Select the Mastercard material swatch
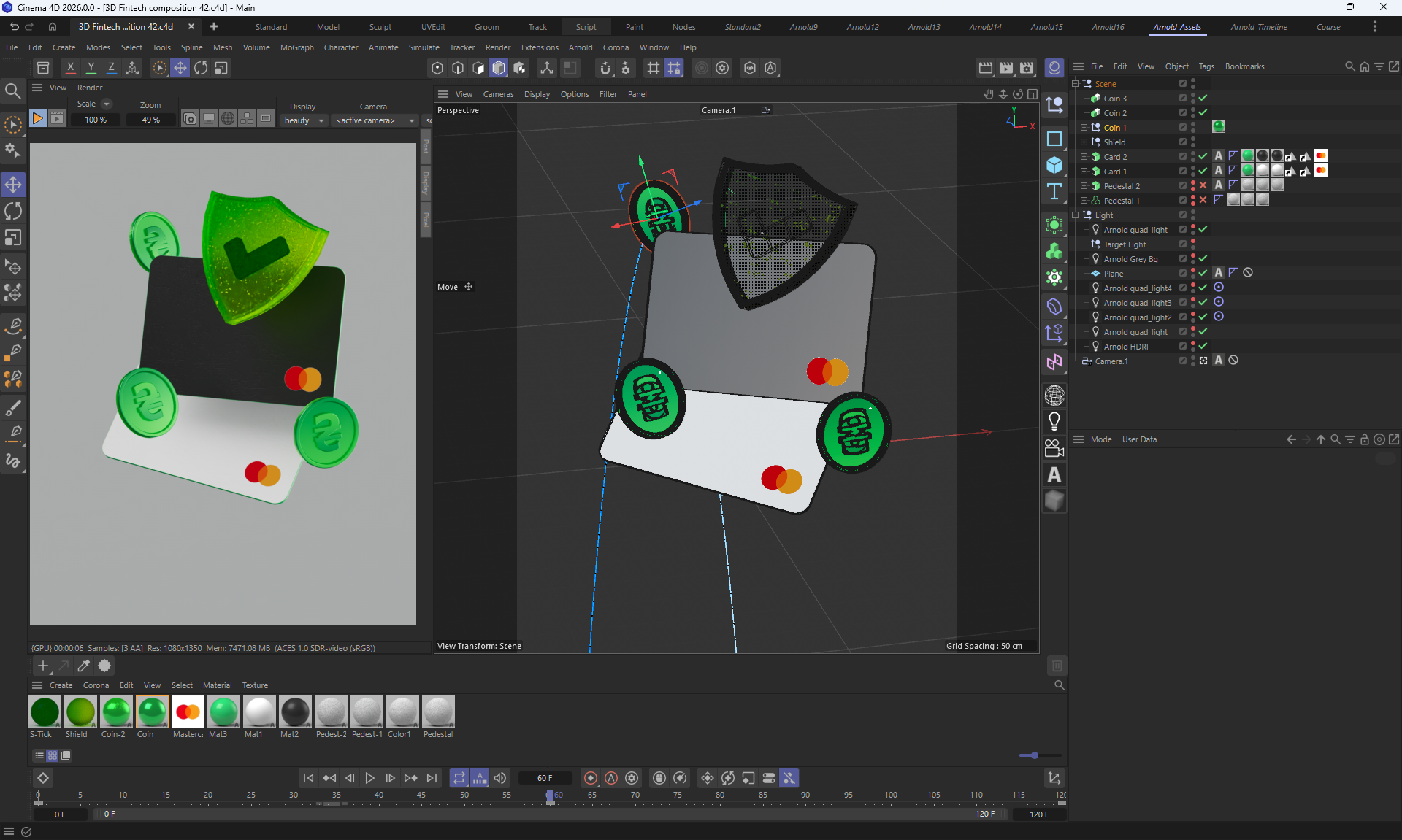Screen dimensions: 1402x840 (188, 712)
